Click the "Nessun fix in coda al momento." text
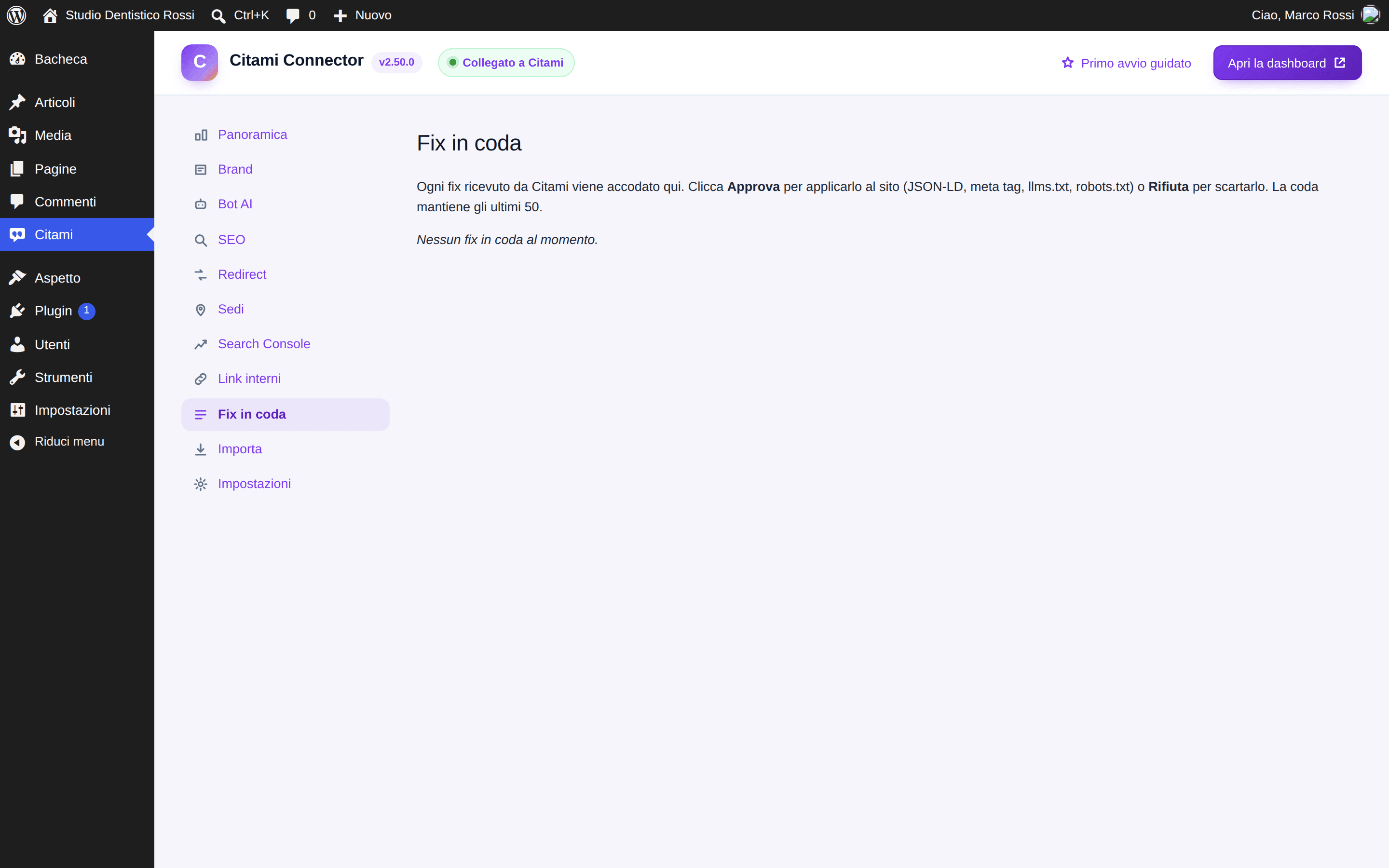The width and height of the screenshot is (1389, 868). (507, 240)
